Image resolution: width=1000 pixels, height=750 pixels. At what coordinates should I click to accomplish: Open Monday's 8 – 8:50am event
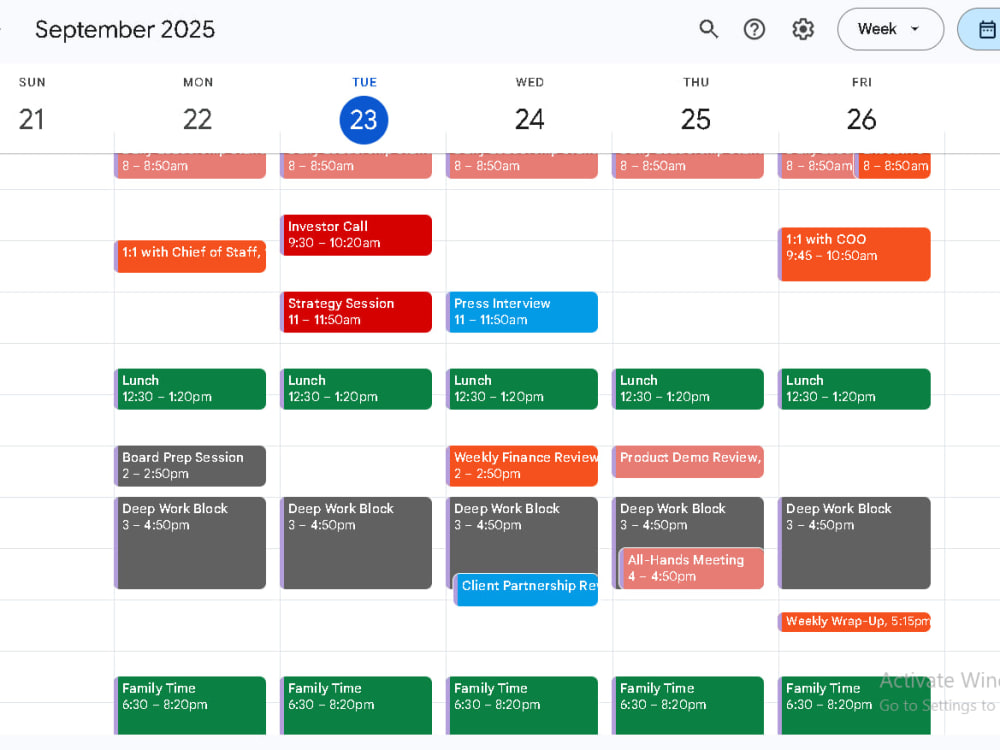pyautogui.click(x=190, y=166)
